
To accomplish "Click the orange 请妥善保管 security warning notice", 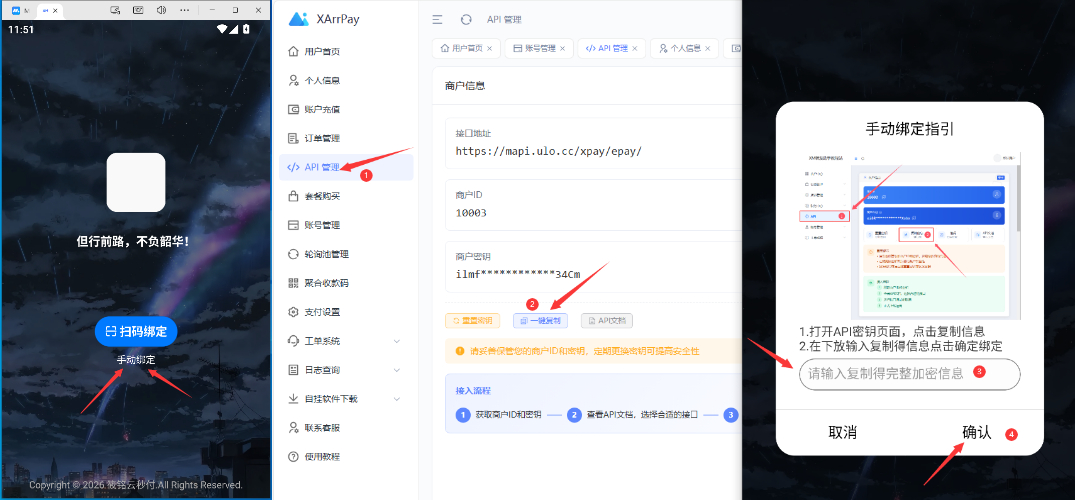I will (593, 351).
